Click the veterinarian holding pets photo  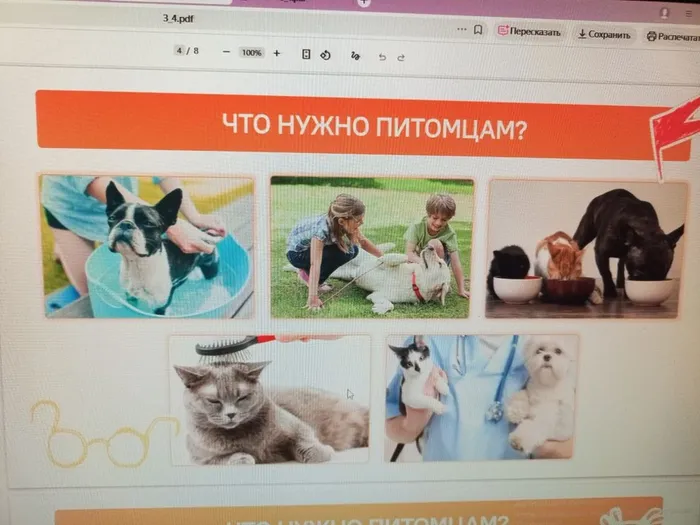481,397
